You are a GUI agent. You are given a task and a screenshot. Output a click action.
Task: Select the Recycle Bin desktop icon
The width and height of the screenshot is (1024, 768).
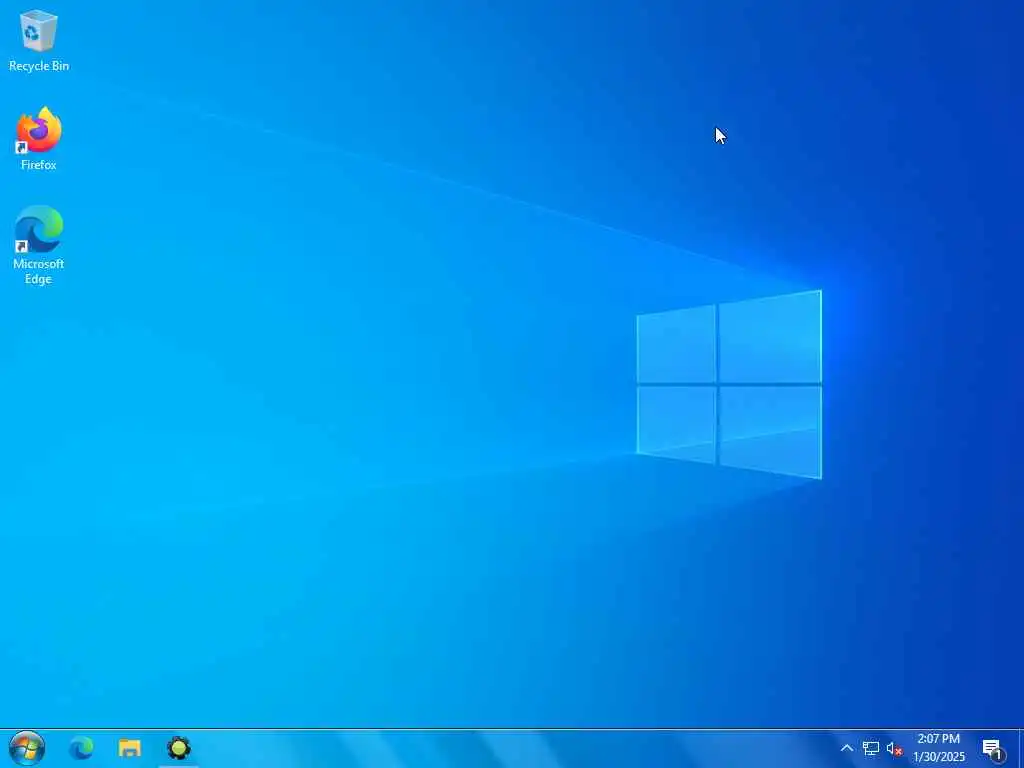click(x=39, y=40)
